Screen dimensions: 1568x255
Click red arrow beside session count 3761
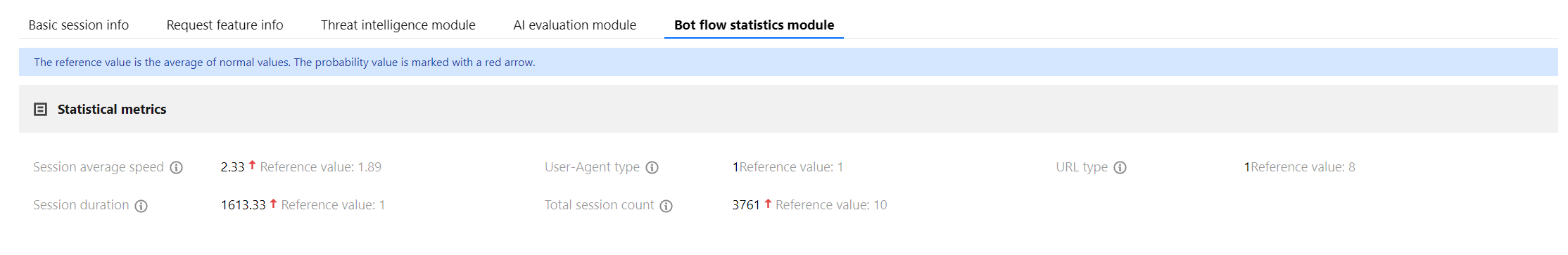click(x=768, y=203)
